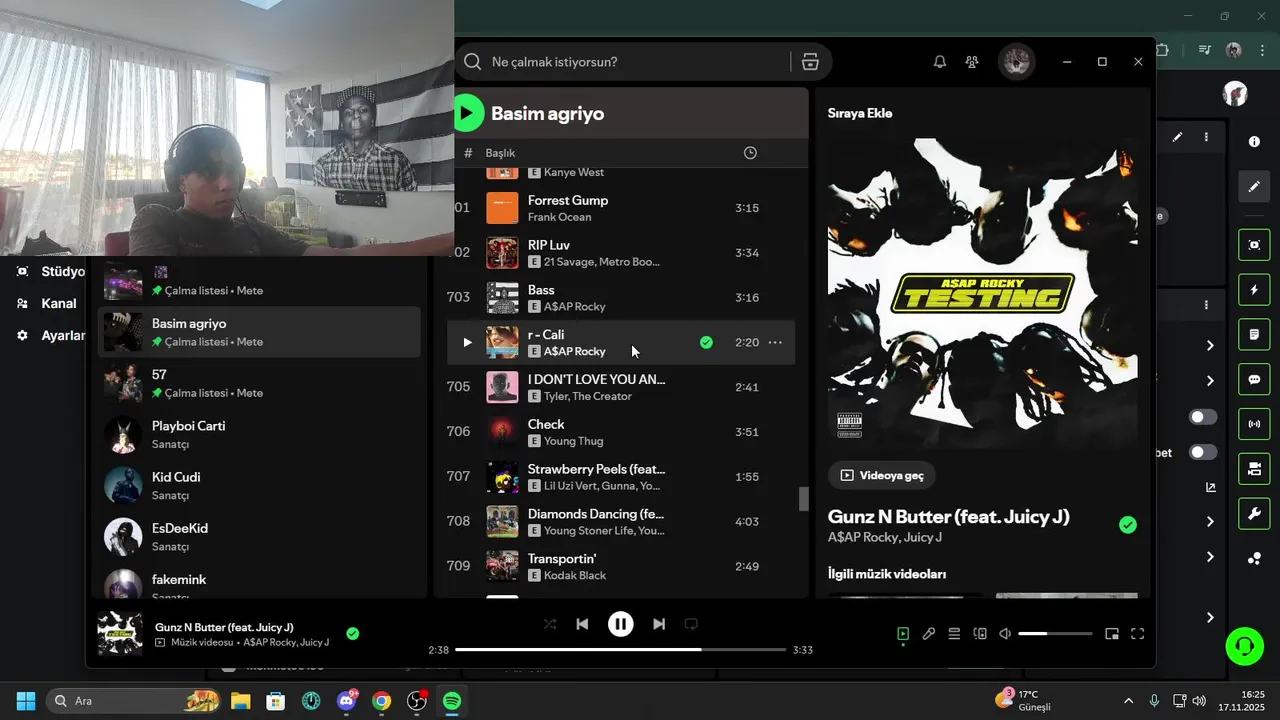This screenshot has height=720, width=1280.
Task: Click the info icon in the background sidebar
Action: (x=1254, y=142)
